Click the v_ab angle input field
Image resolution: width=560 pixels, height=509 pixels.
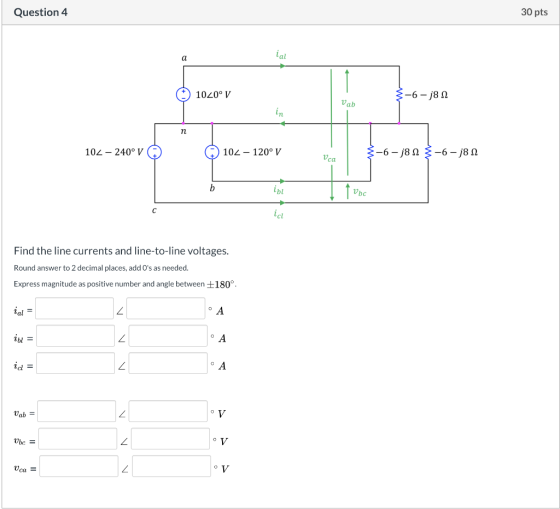168,411
